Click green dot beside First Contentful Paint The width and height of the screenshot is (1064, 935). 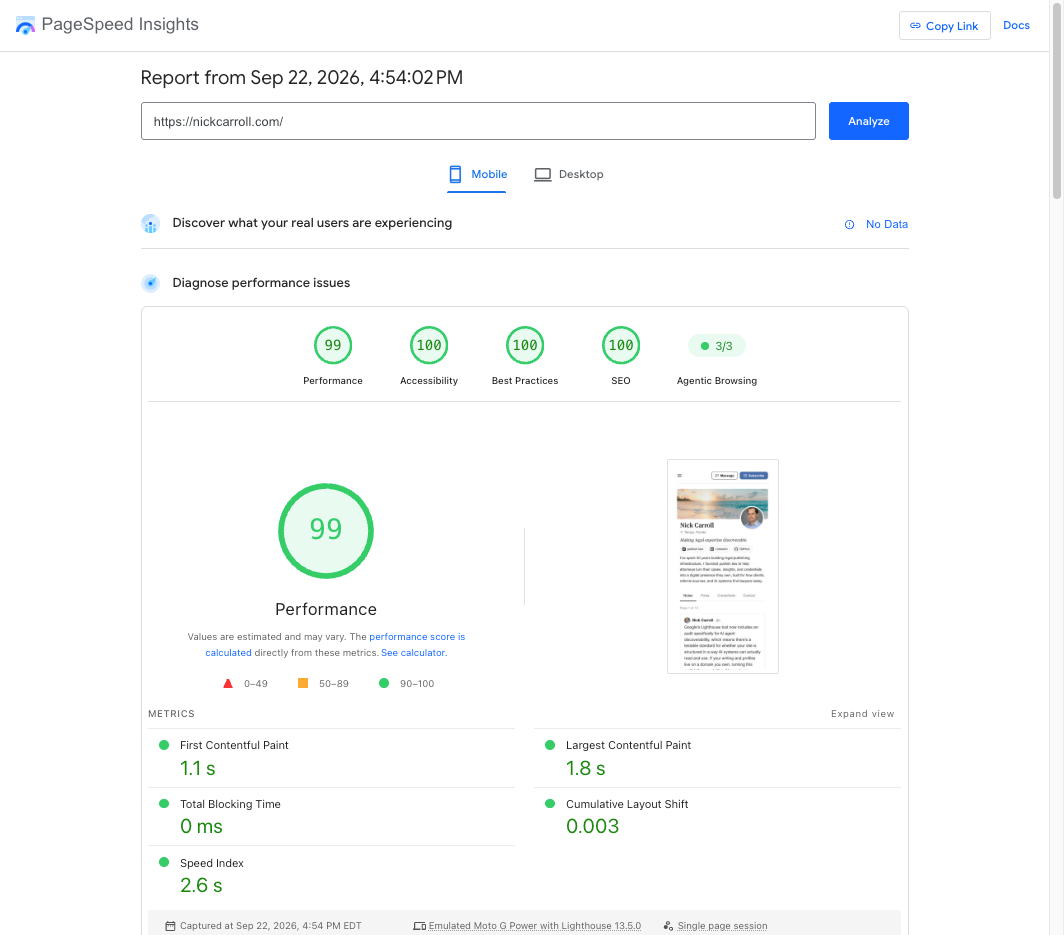(164, 745)
